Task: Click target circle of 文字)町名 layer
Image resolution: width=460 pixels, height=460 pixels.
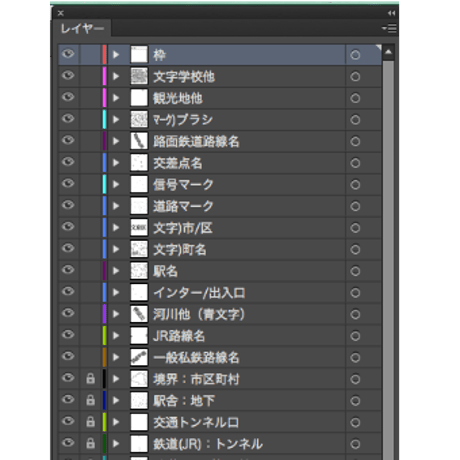Action: [355, 250]
